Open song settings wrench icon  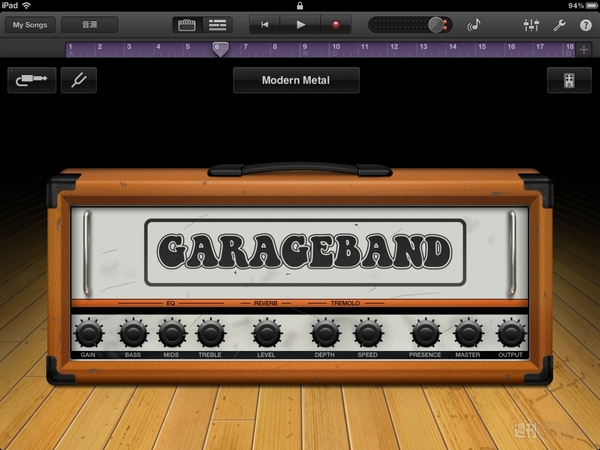click(559, 25)
